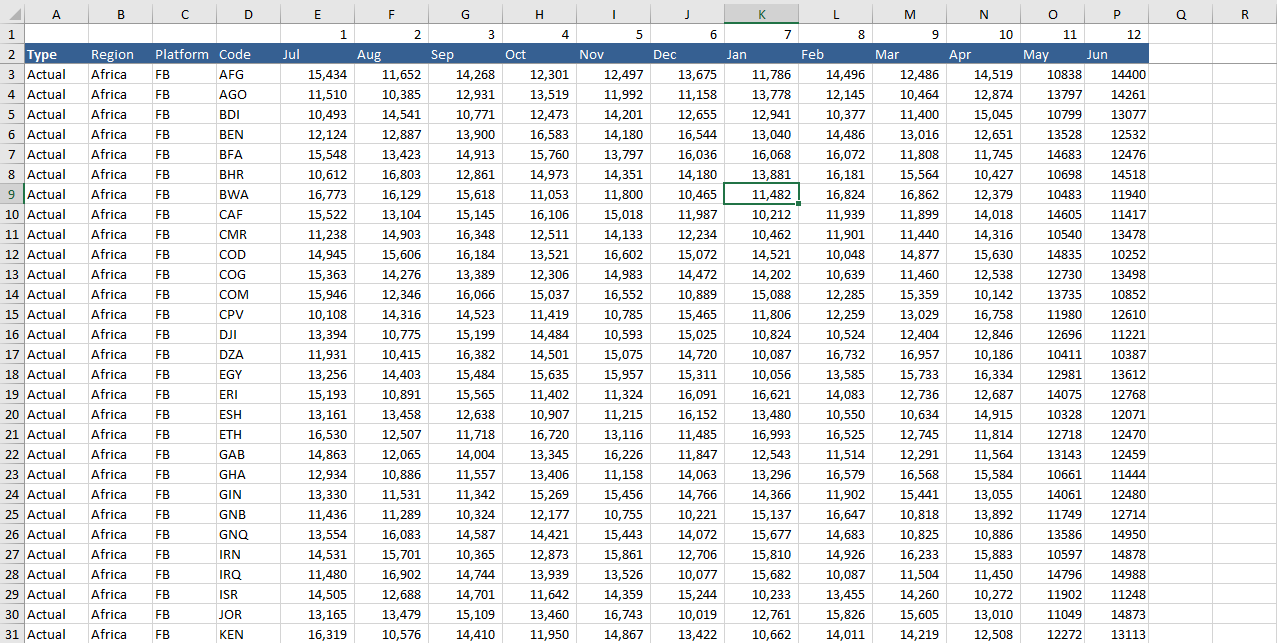Select row 9 header
The image size is (1277, 643).
coord(12,194)
